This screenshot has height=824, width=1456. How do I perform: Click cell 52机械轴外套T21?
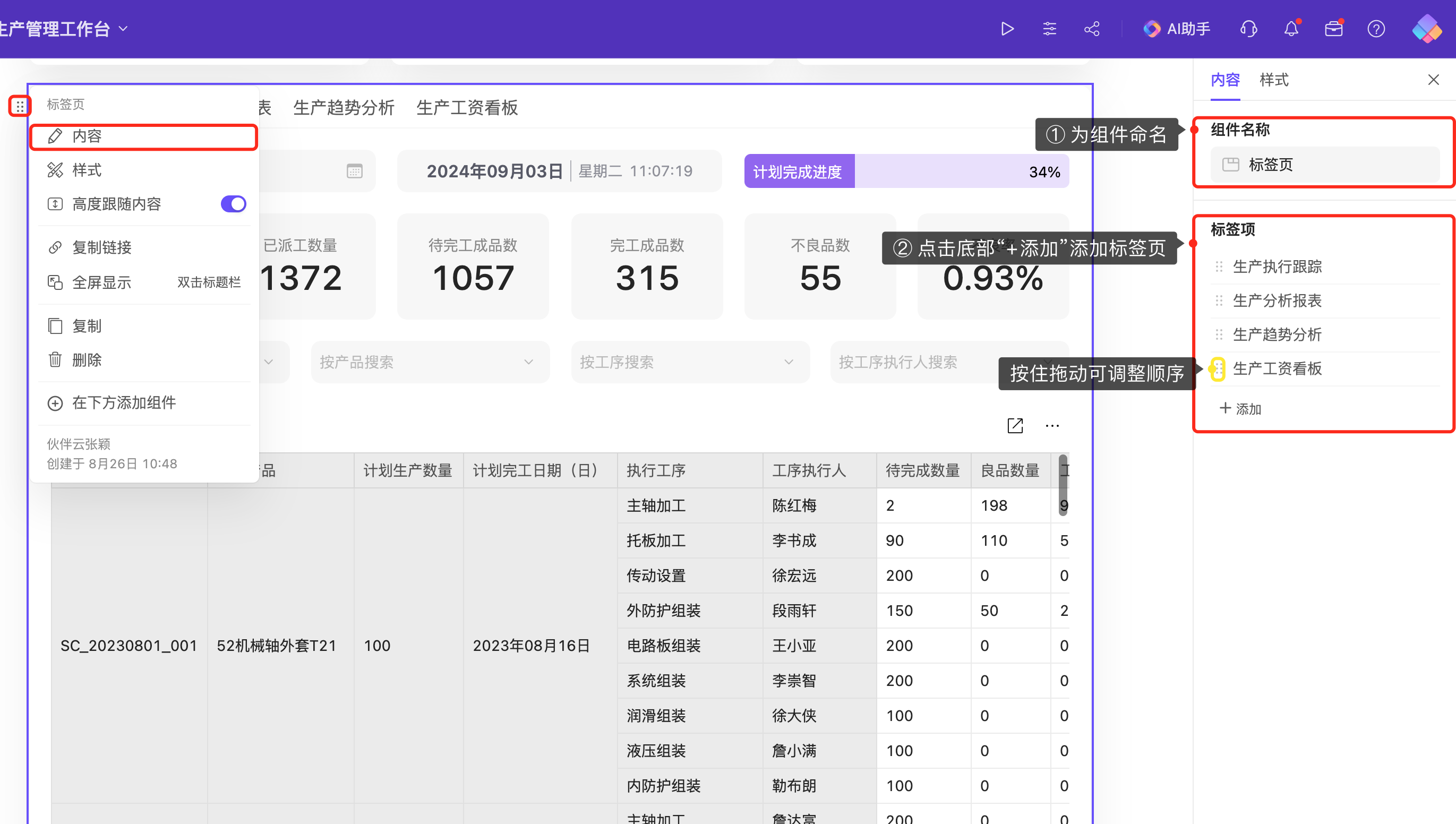[x=280, y=646]
